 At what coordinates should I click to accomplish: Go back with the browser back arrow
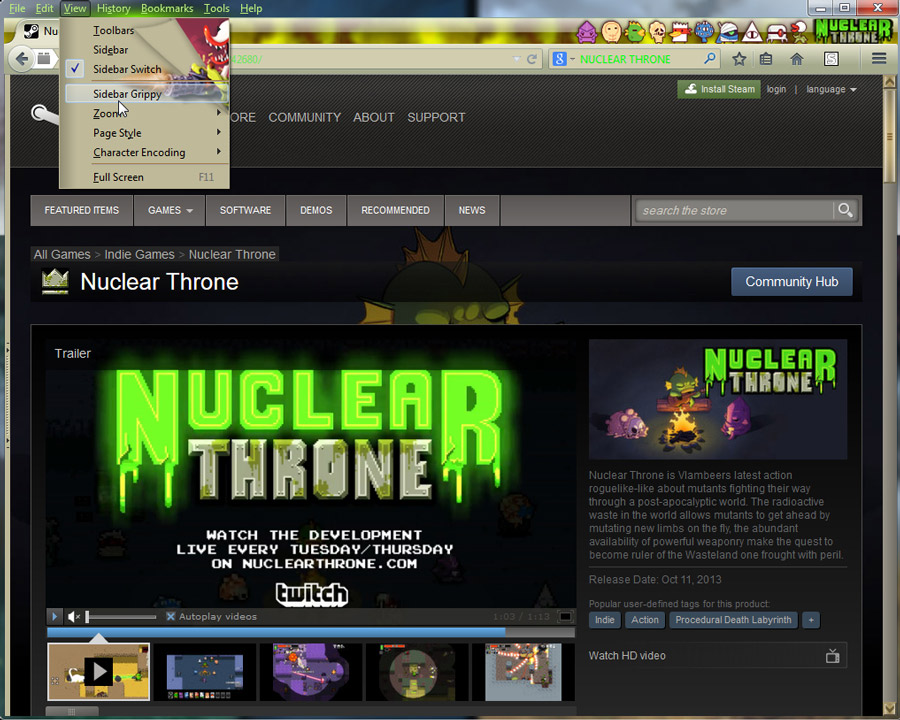(22, 59)
